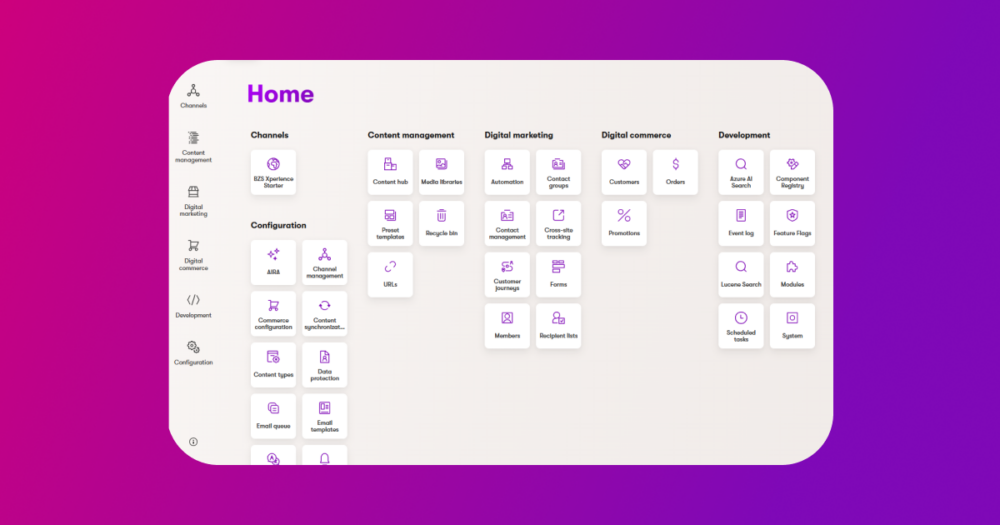Screen dimensions: 1000x525
Task: Open Component Registry tile
Action: [x=792, y=172]
